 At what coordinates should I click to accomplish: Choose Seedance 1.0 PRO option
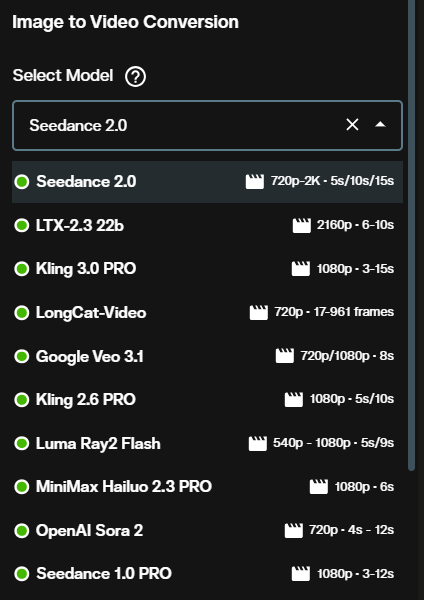pyautogui.click(x=207, y=574)
